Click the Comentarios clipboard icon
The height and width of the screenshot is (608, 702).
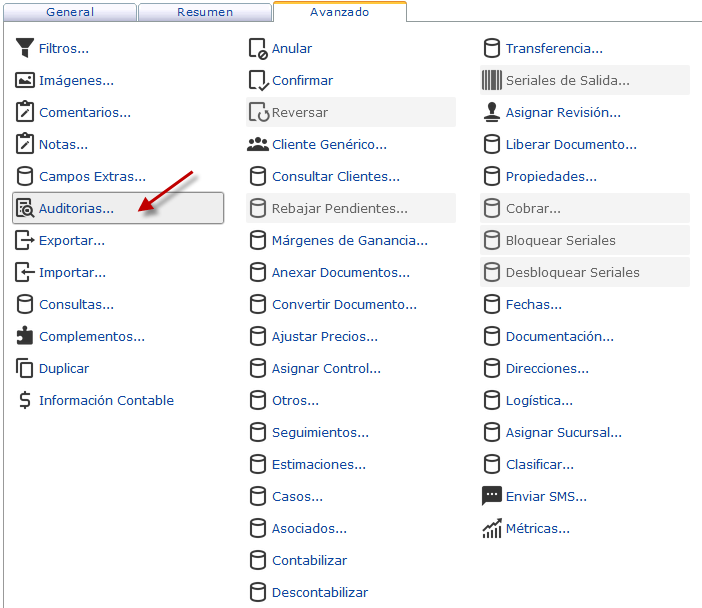[25, 112]
